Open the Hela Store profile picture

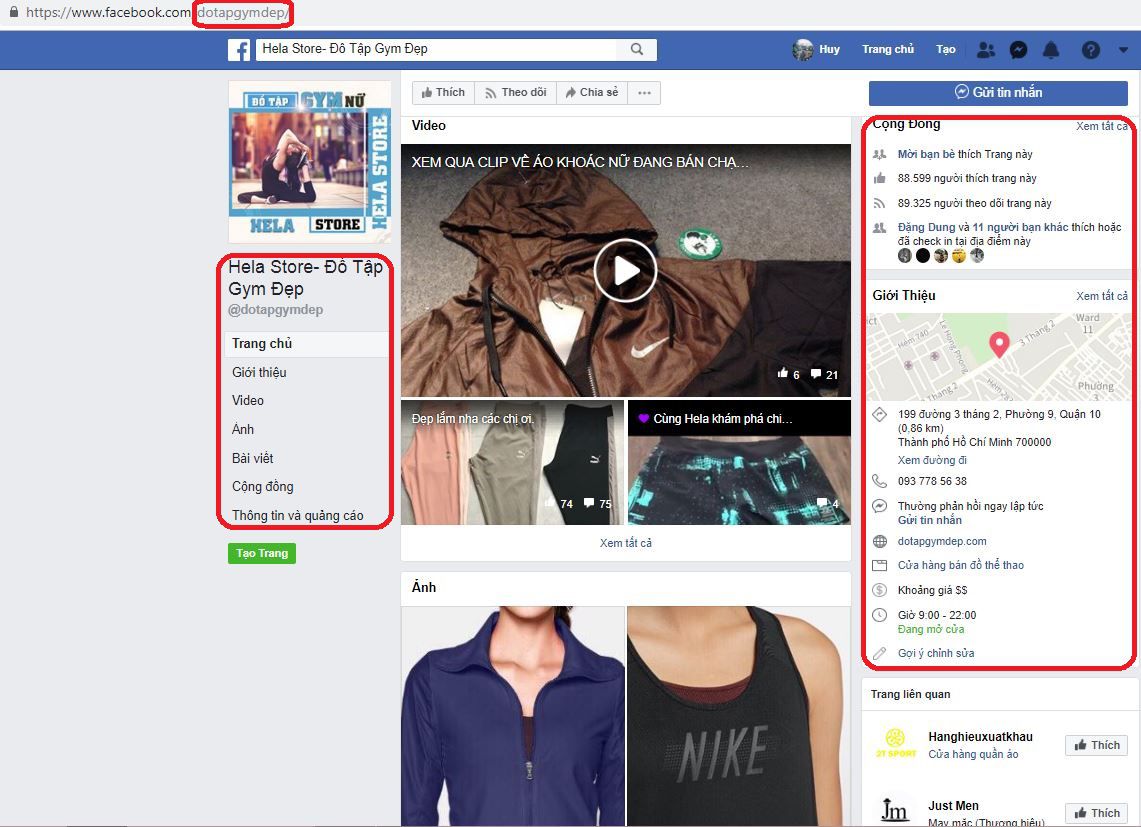coord(310,162)
